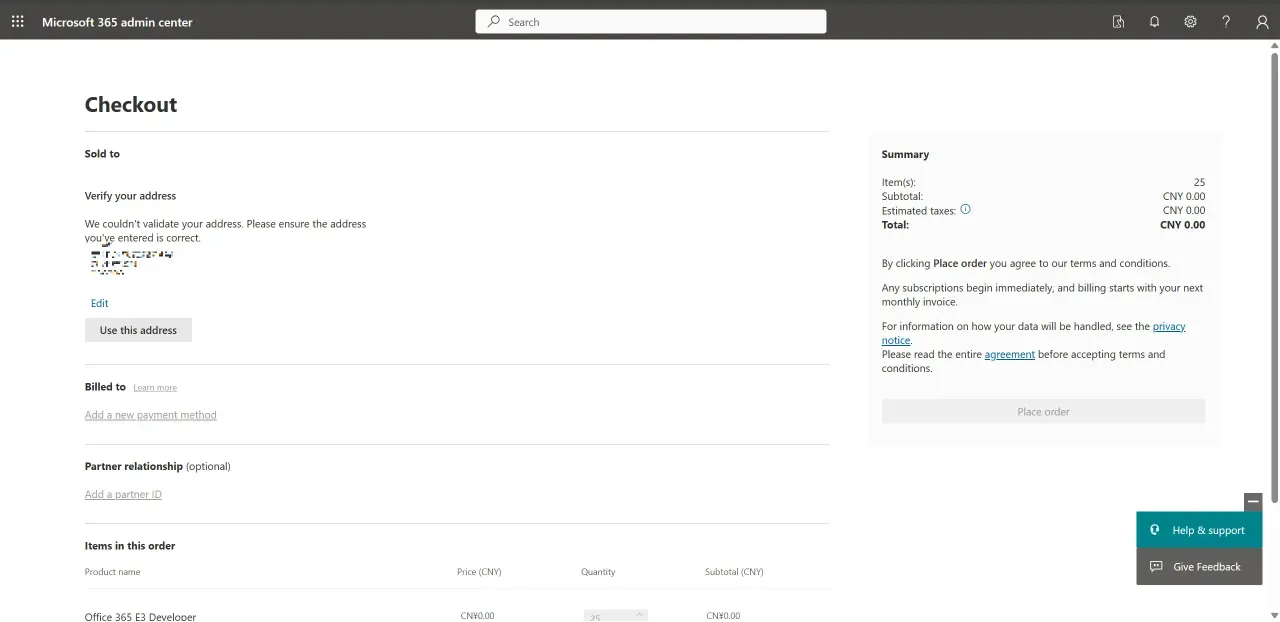Click the Product name column header
The width and height of the screenshot is (1280, 622).
pos(113,572)
